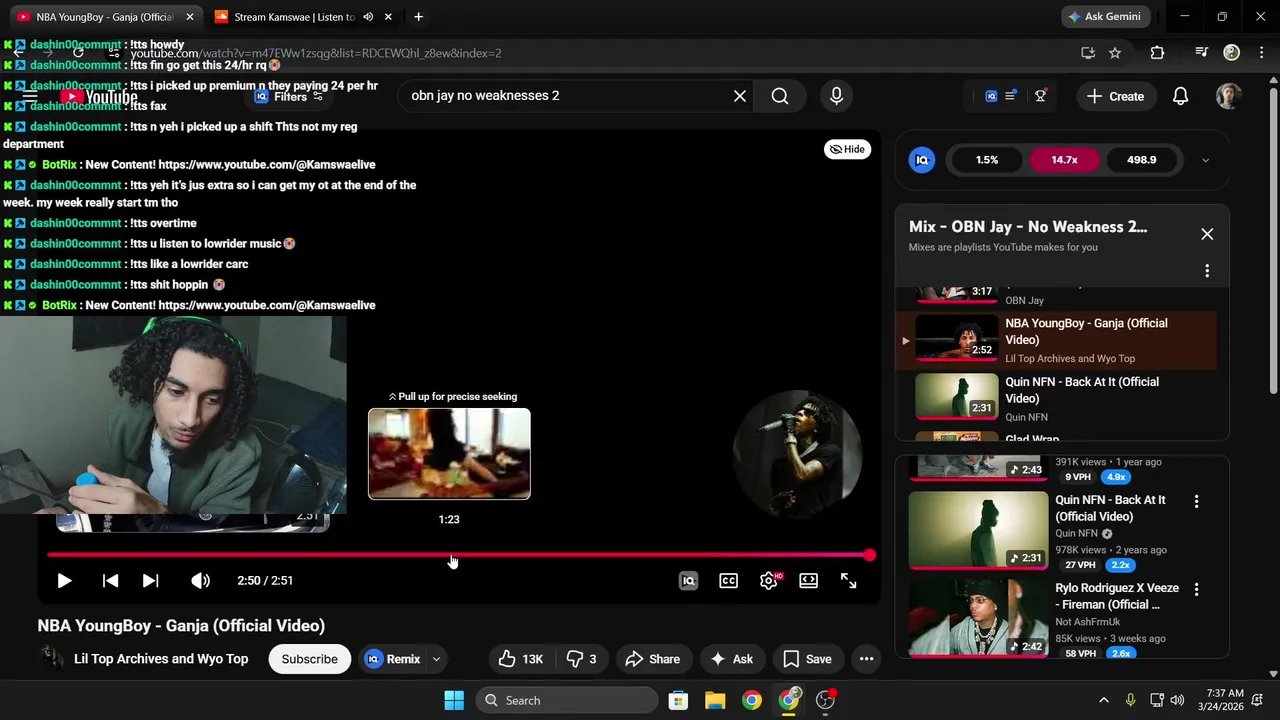This screenshot has height=720, width=1280.
Task: Save the video to a playlist
Action: [x=807, y=659]
